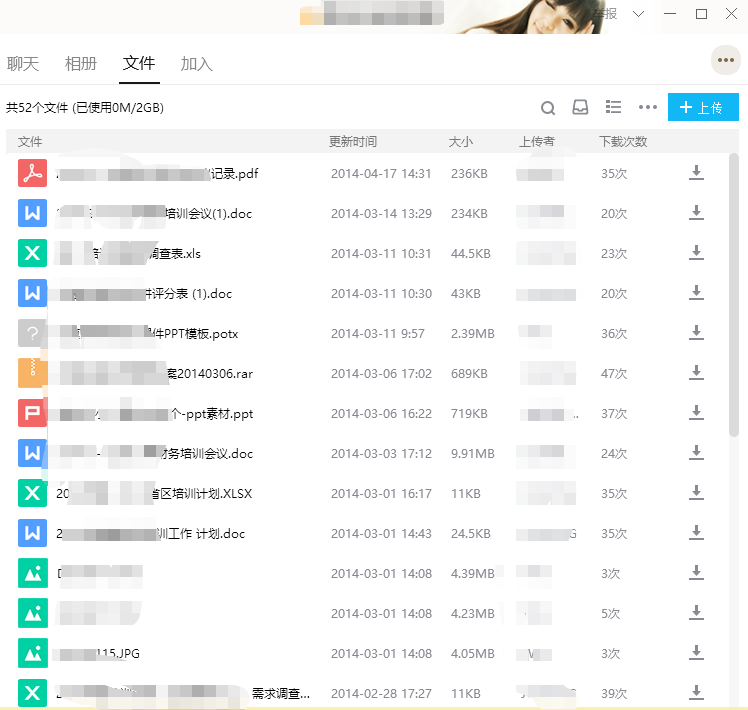
Task: Click the 上传 upload button
Action: pyautogui.click(x=703, y=107)
